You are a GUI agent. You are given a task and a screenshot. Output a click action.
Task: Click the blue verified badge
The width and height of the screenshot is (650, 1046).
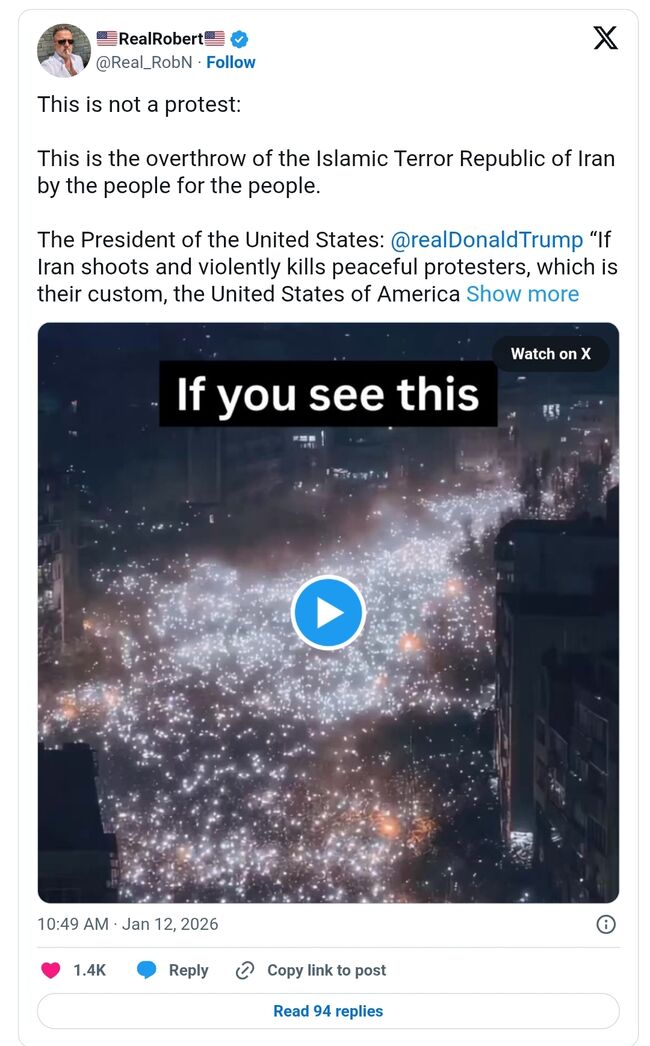[239, 39]
